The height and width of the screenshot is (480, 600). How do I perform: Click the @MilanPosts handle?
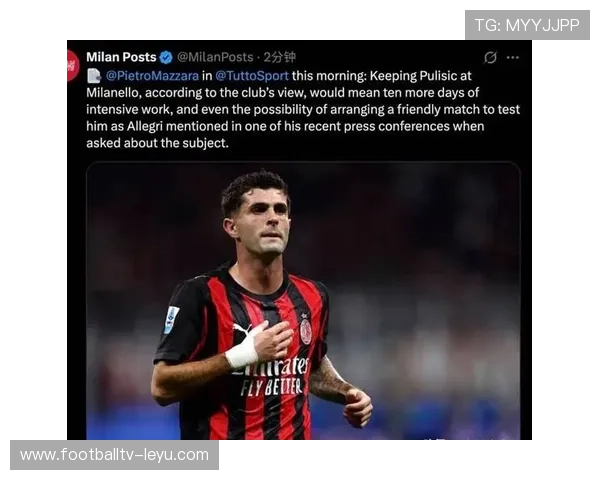click(x=215, y=57)
